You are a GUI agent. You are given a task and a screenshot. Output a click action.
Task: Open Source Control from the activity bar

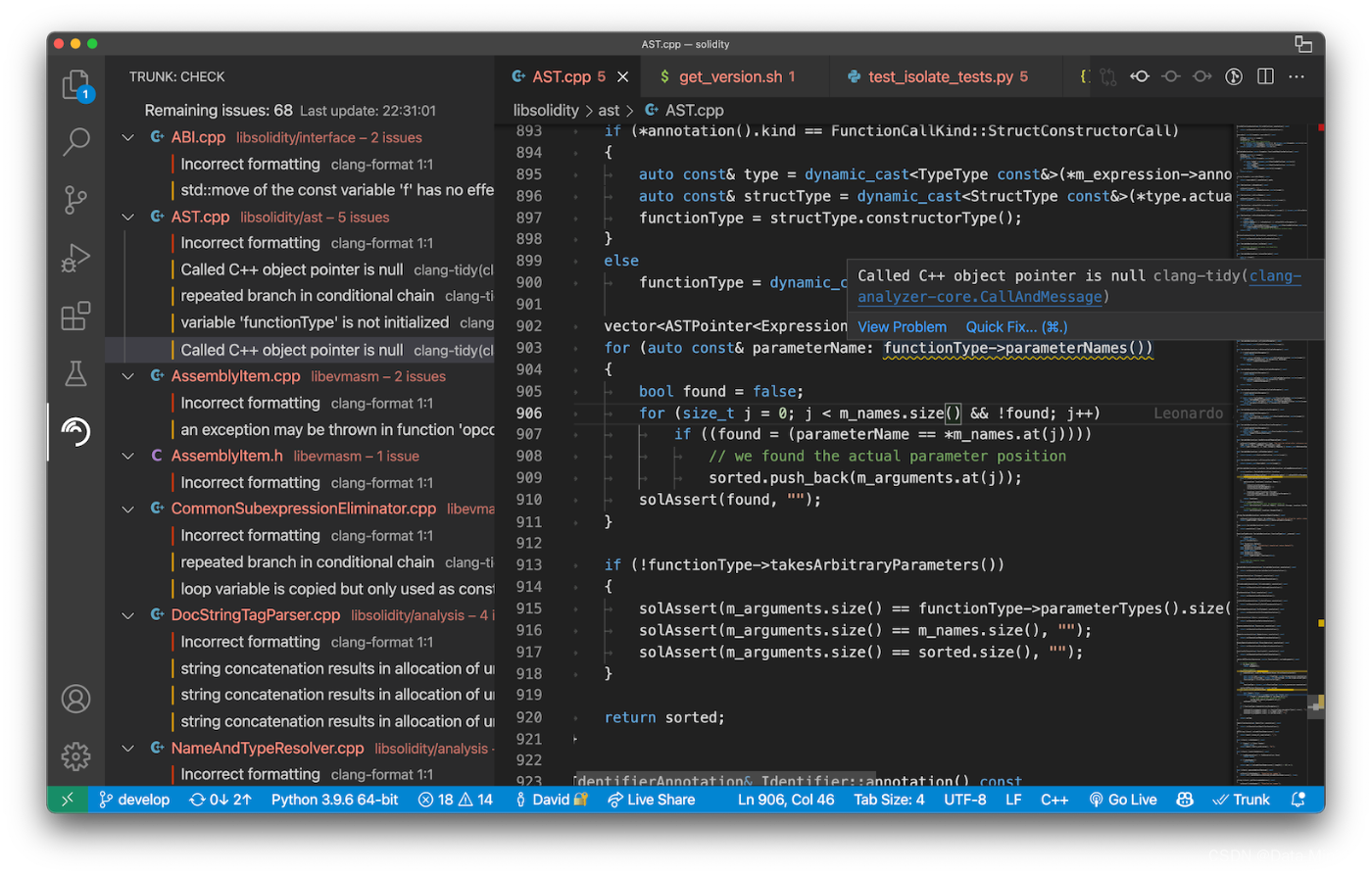(75, 200)
